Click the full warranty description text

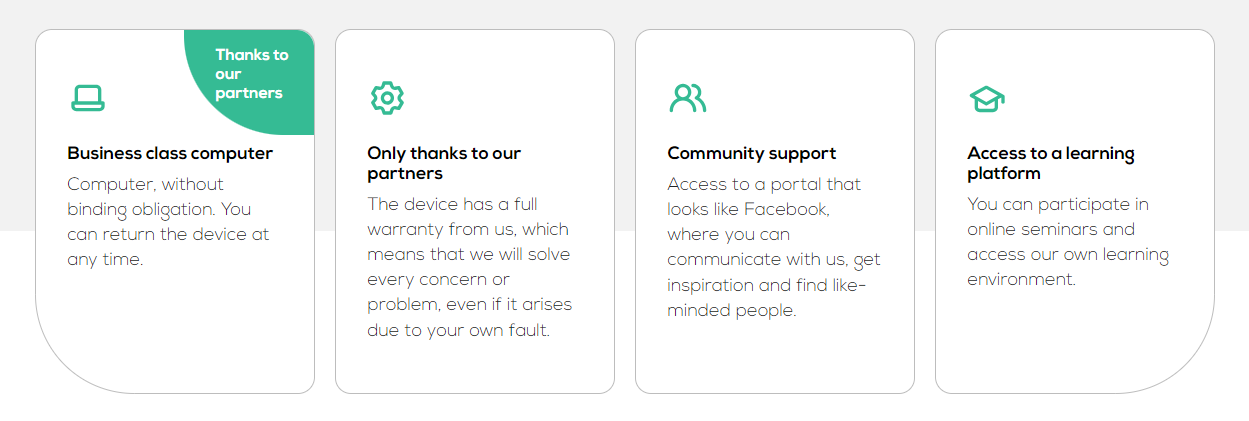click(469, 266)
